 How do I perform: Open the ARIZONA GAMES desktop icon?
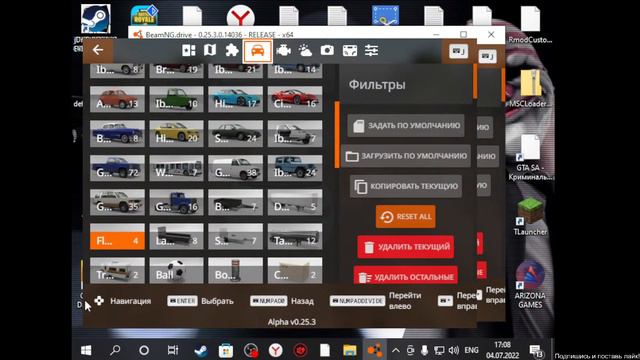pyautogui.click(x=530, y=285)
